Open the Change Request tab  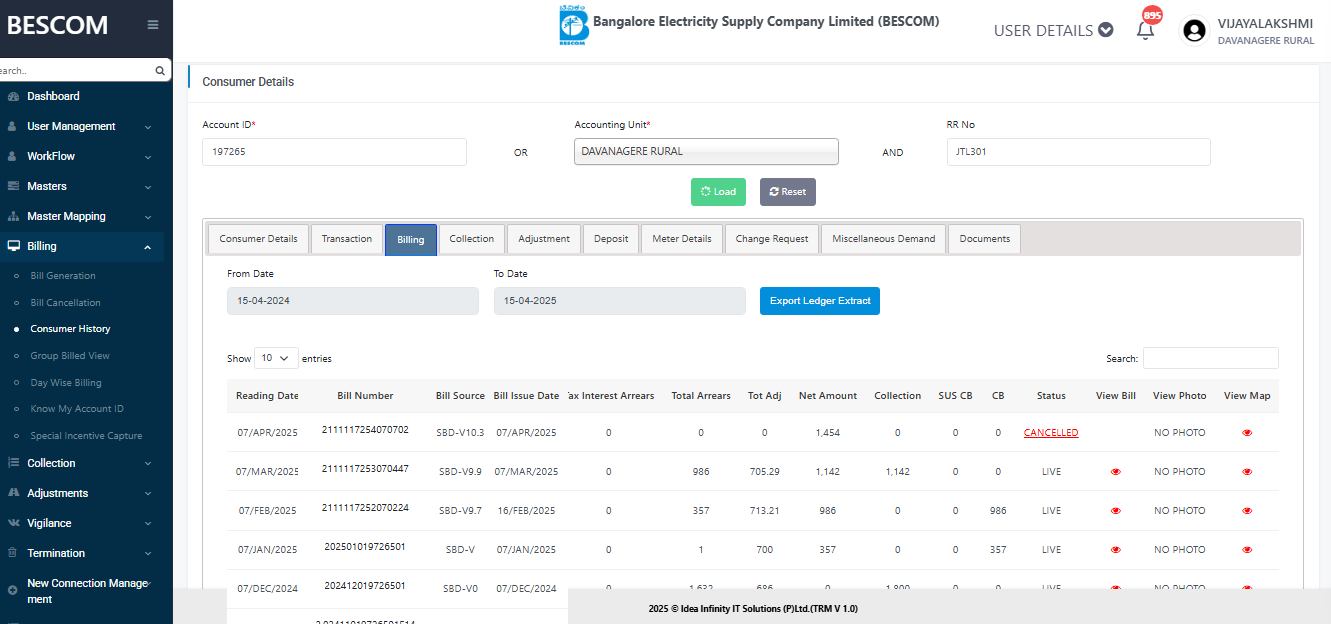coord(772,239)
